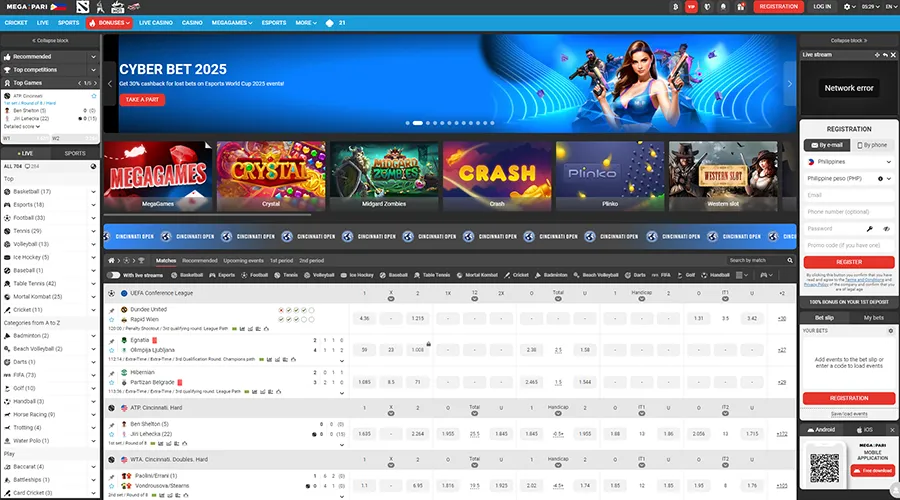Open the Crystal game thumbnail
This screenshot has height=500, width=900.
271,176
